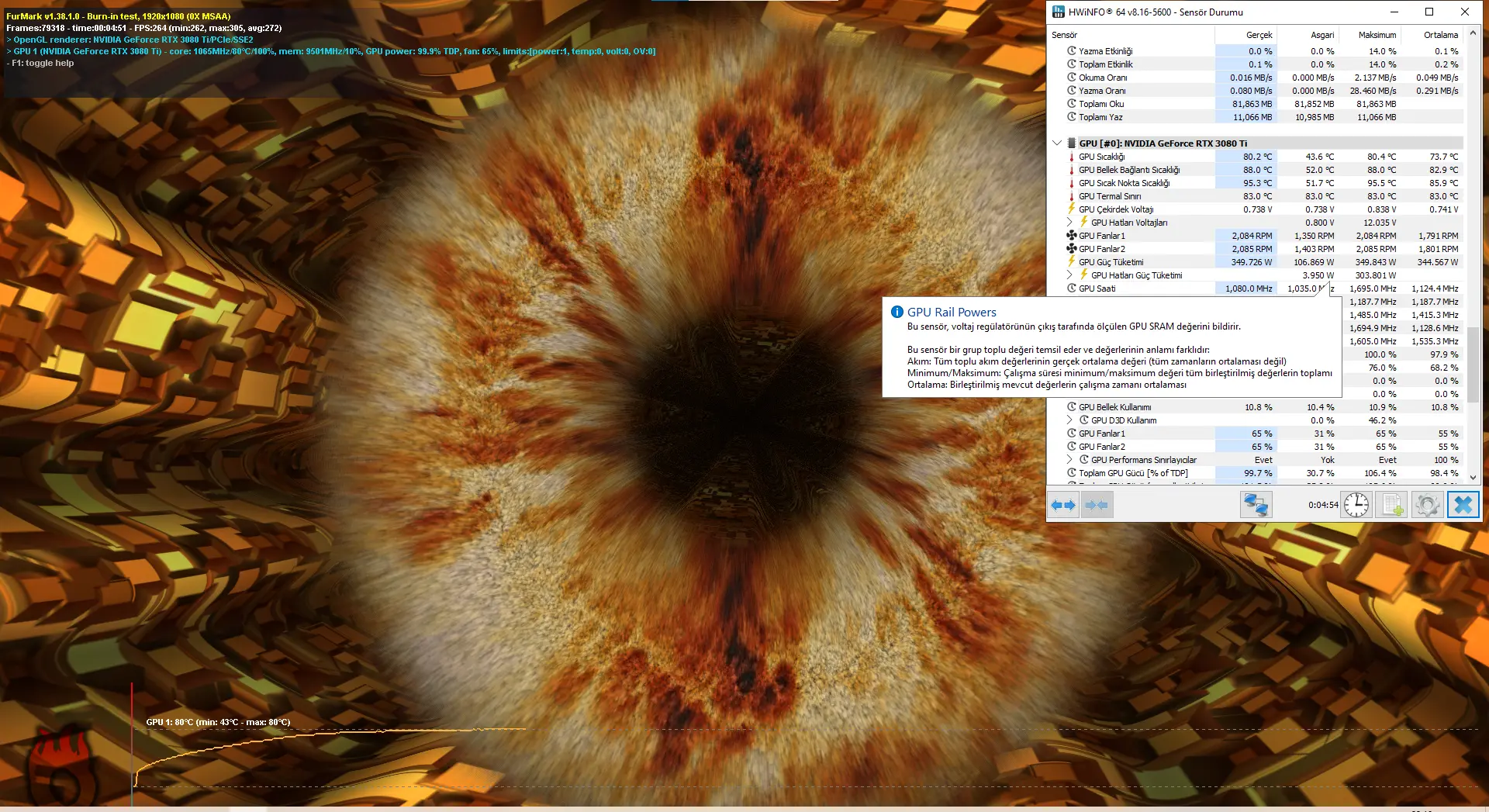The height and width of the screenshot is (812, 1489).
Task: Select the Toplamı Oku row label
Action: [x=1101, y=104]
